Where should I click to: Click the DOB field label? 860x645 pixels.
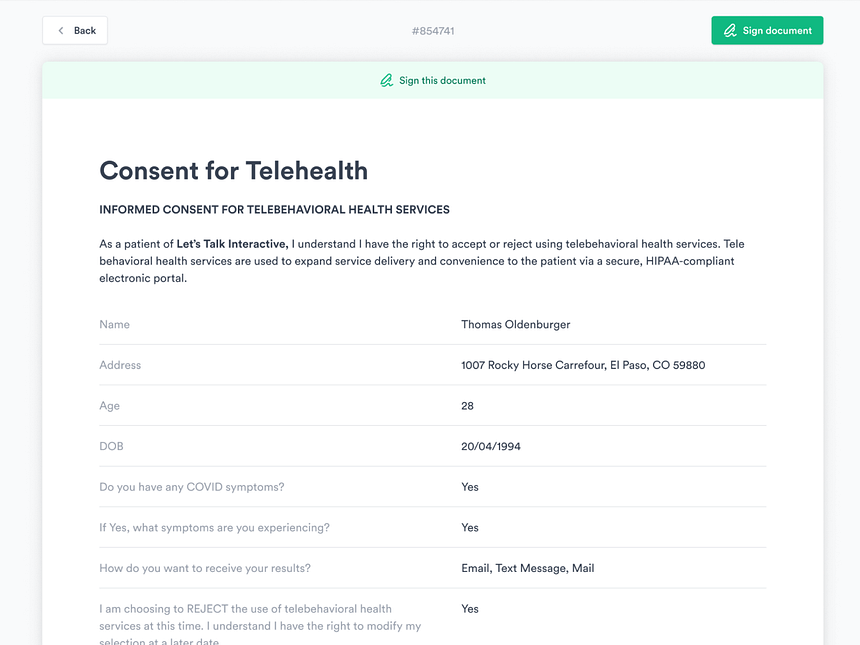111,447
